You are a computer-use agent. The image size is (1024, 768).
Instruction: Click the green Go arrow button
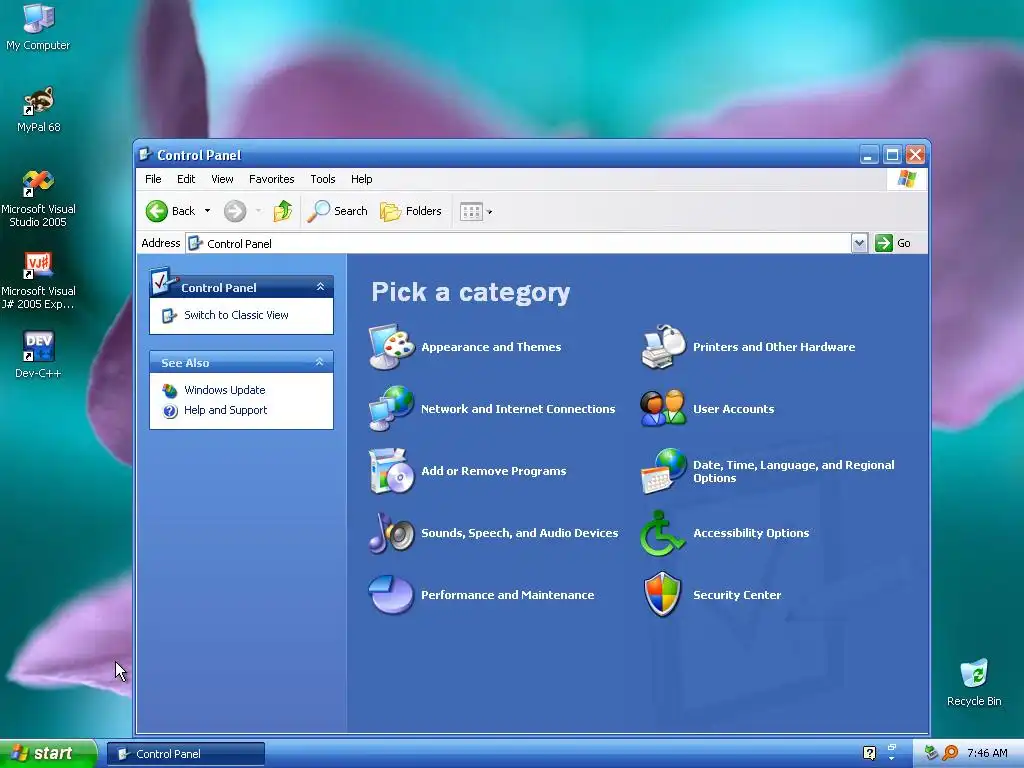(884, 243)
